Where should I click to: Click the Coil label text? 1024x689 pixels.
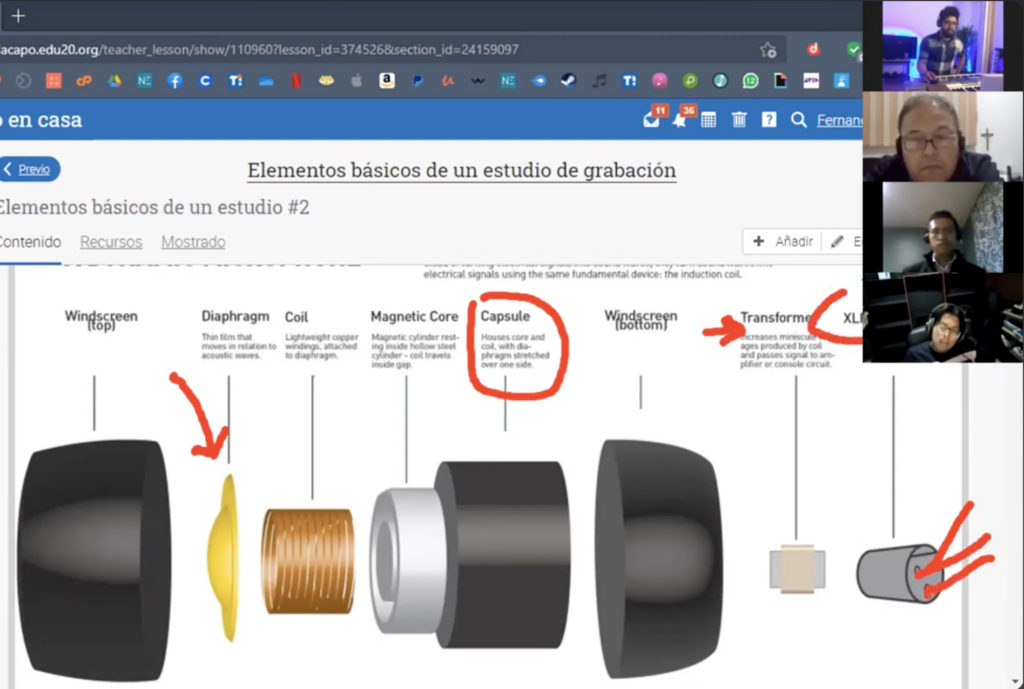(296, 317)
